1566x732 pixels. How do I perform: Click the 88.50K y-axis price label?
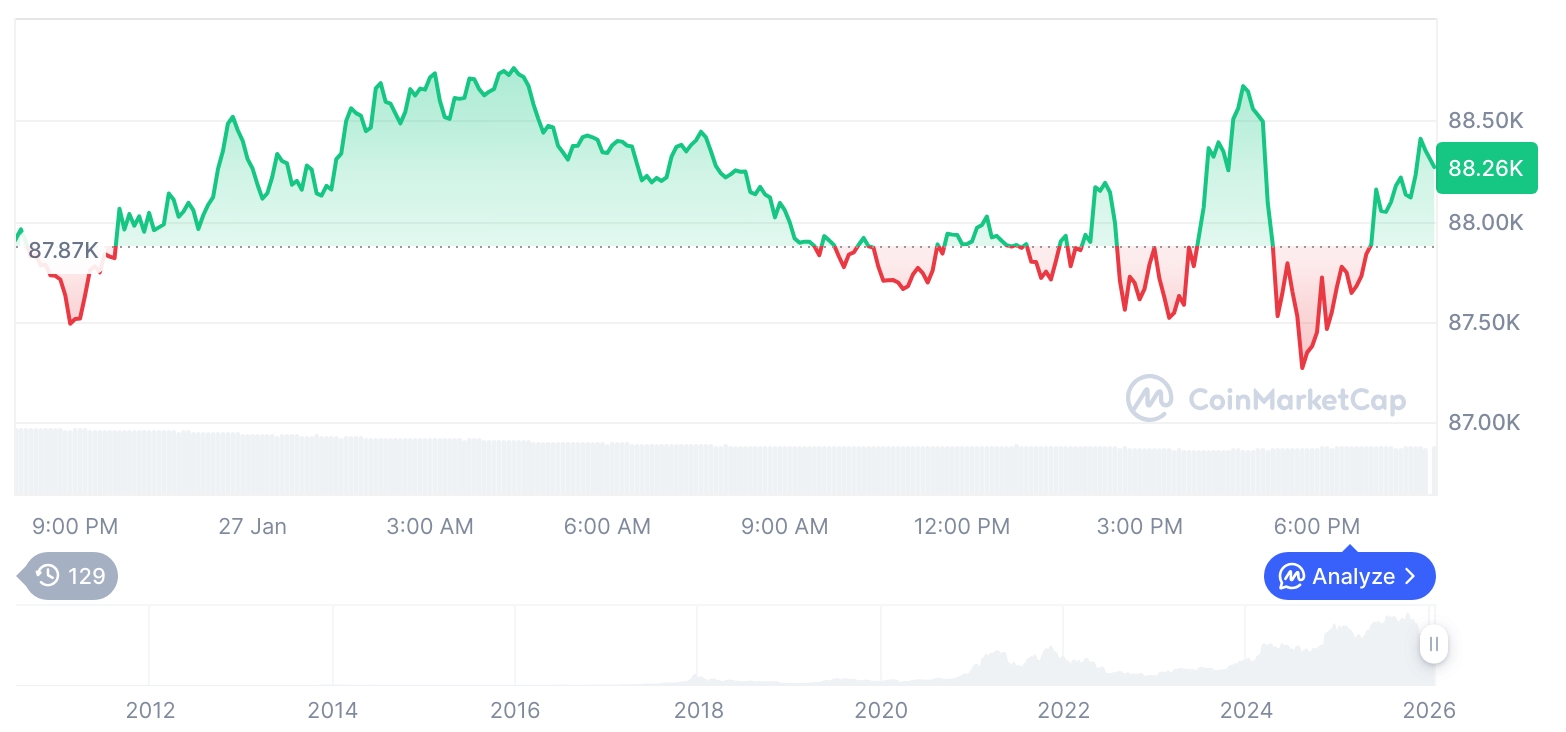1485,121
